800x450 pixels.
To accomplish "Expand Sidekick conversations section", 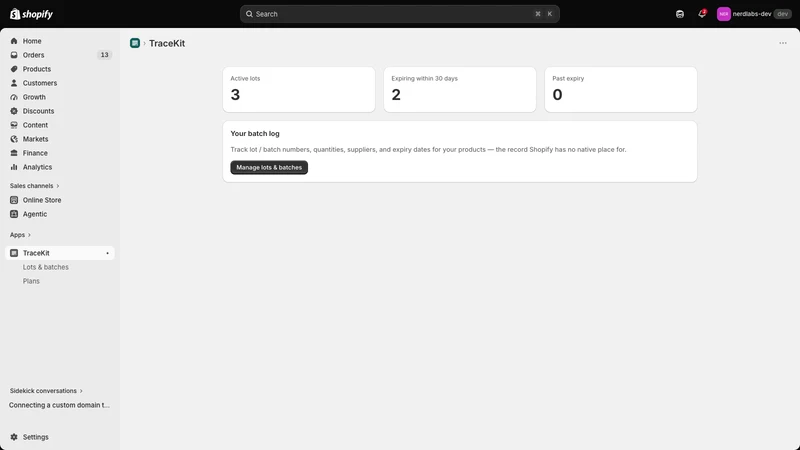I will (x=46, y=391).
